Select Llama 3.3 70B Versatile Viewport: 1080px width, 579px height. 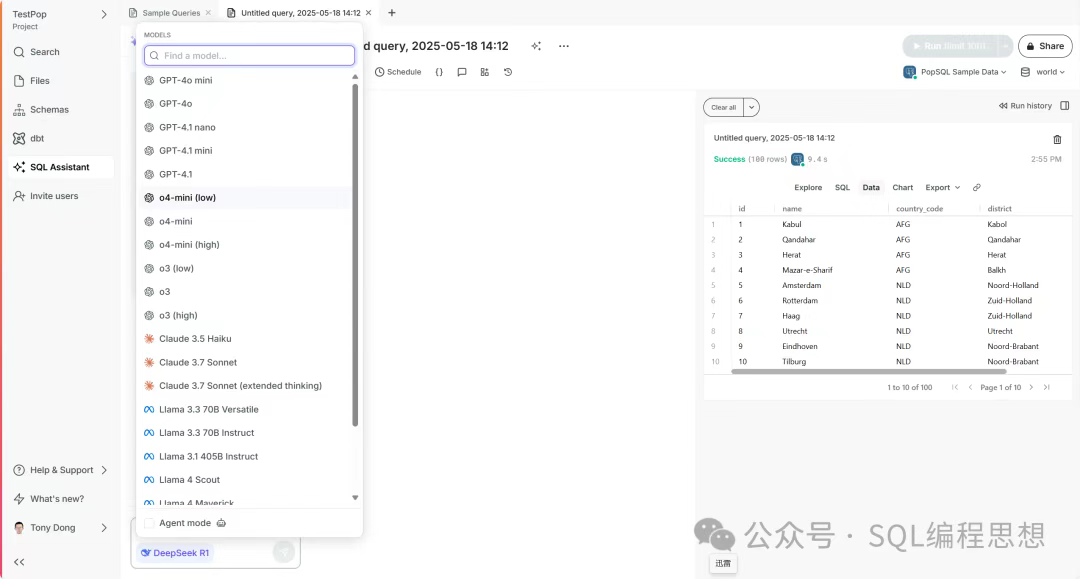(209, 410)
